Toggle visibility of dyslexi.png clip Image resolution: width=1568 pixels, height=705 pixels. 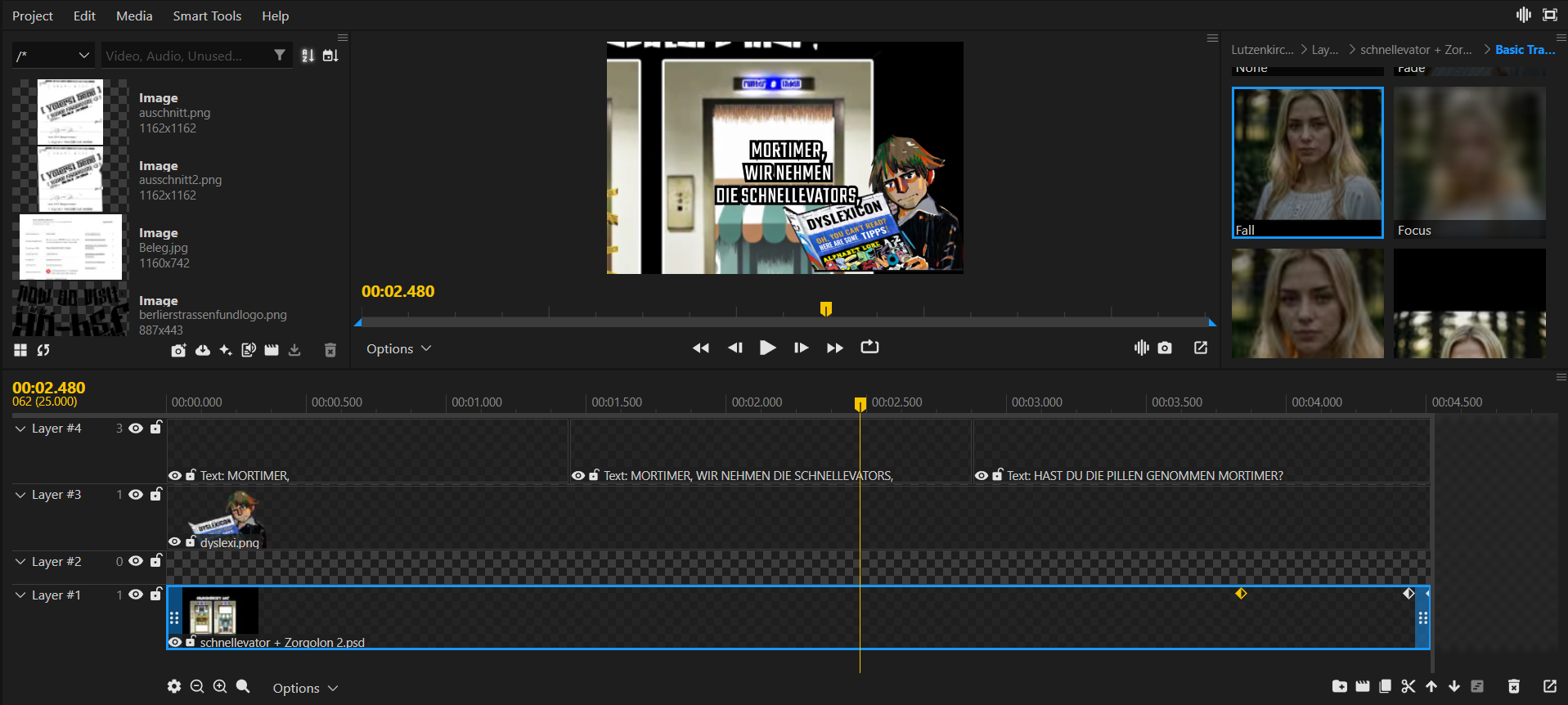coord(175,542)
